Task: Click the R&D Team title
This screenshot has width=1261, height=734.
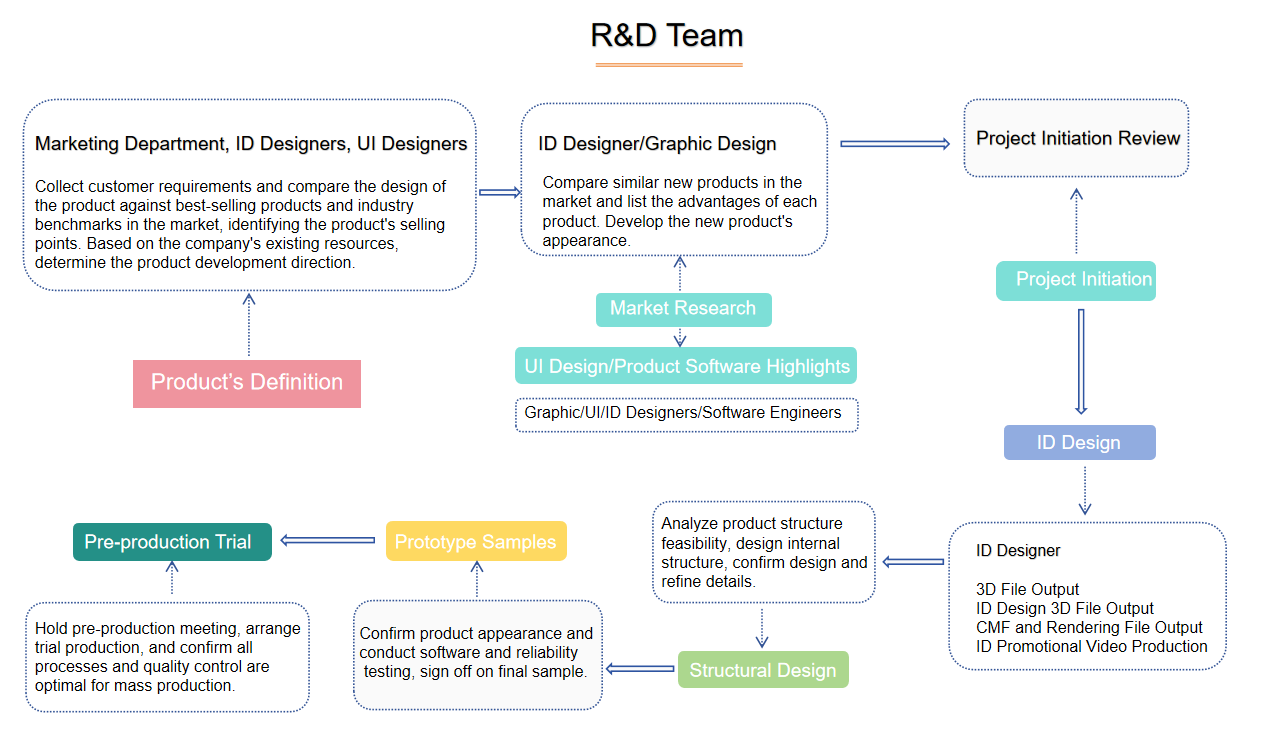Action: (667, 36)
